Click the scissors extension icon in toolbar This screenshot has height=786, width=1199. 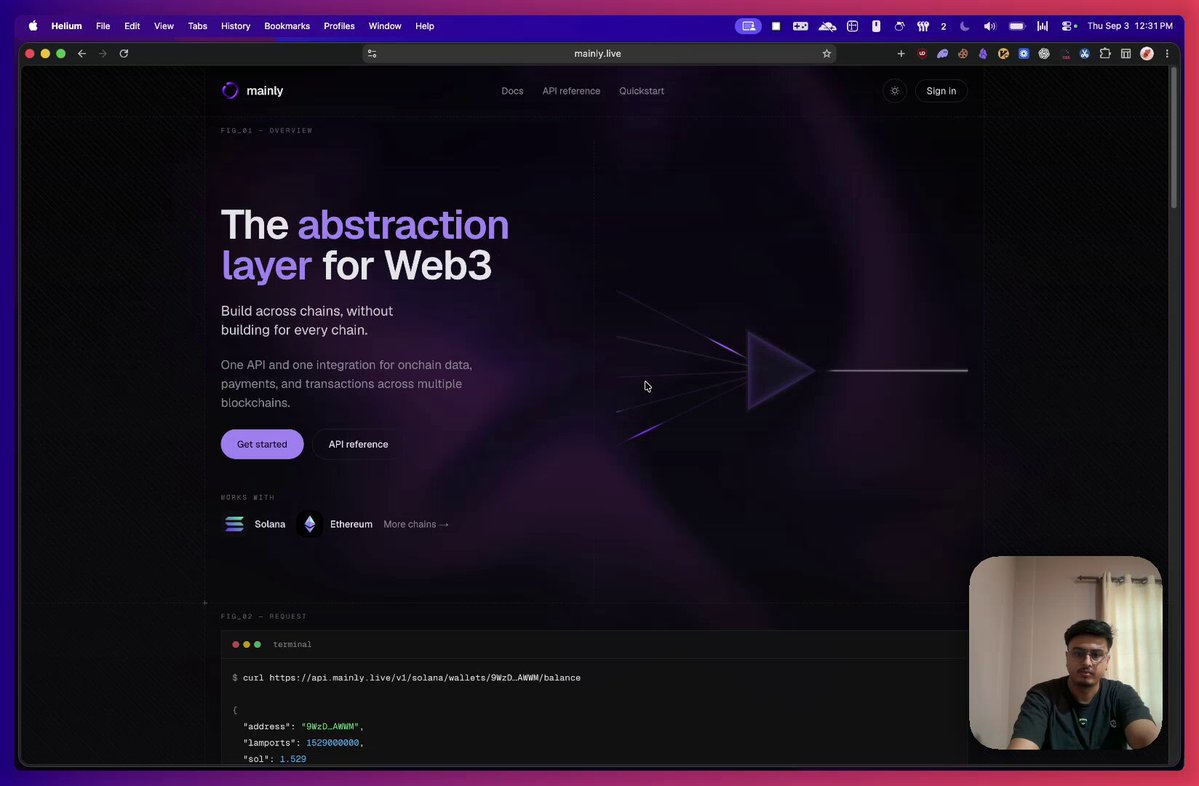click(1084, 54)
